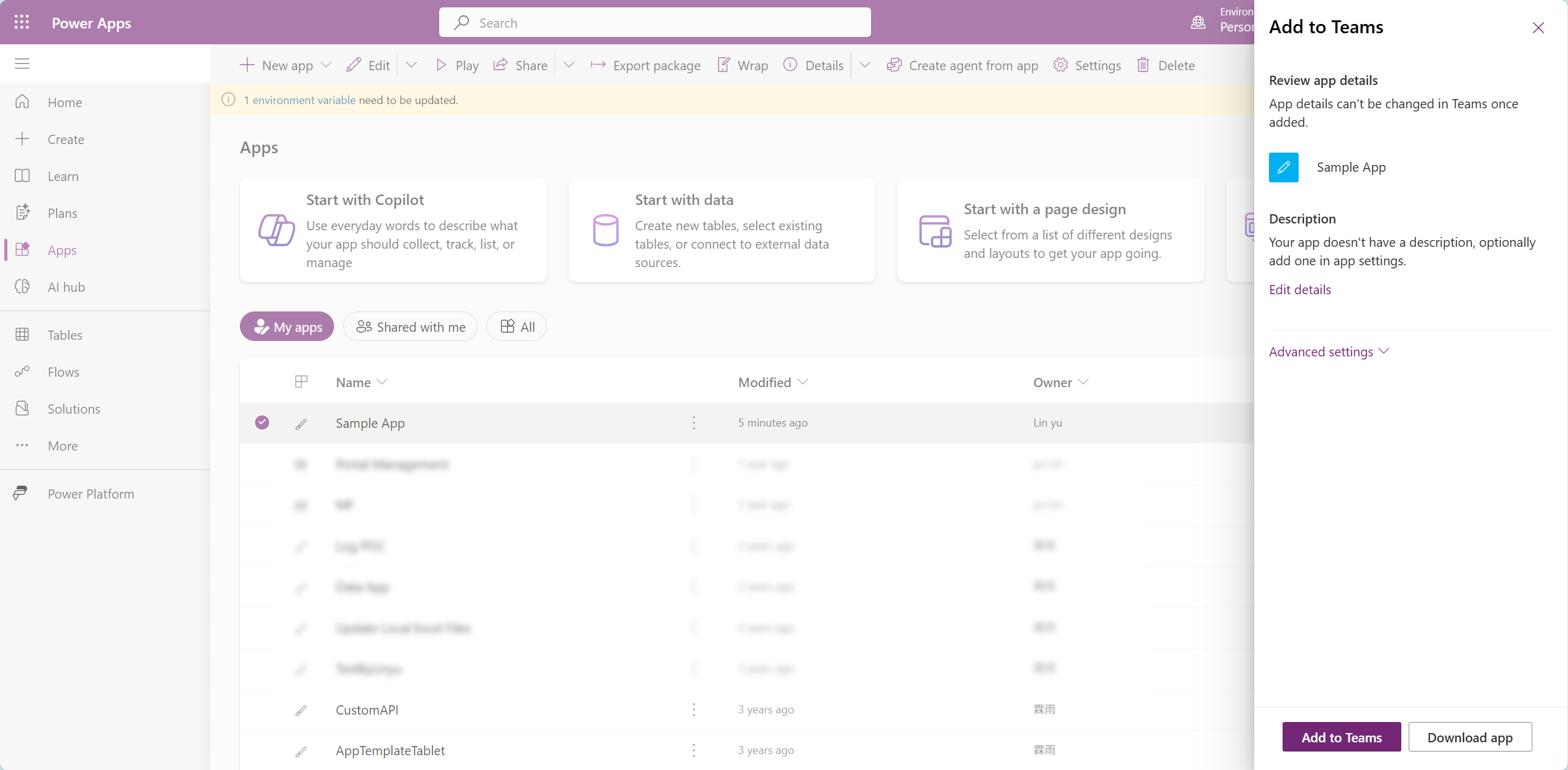Open Settings gear in the toolbar

[x=1061, y=65]
